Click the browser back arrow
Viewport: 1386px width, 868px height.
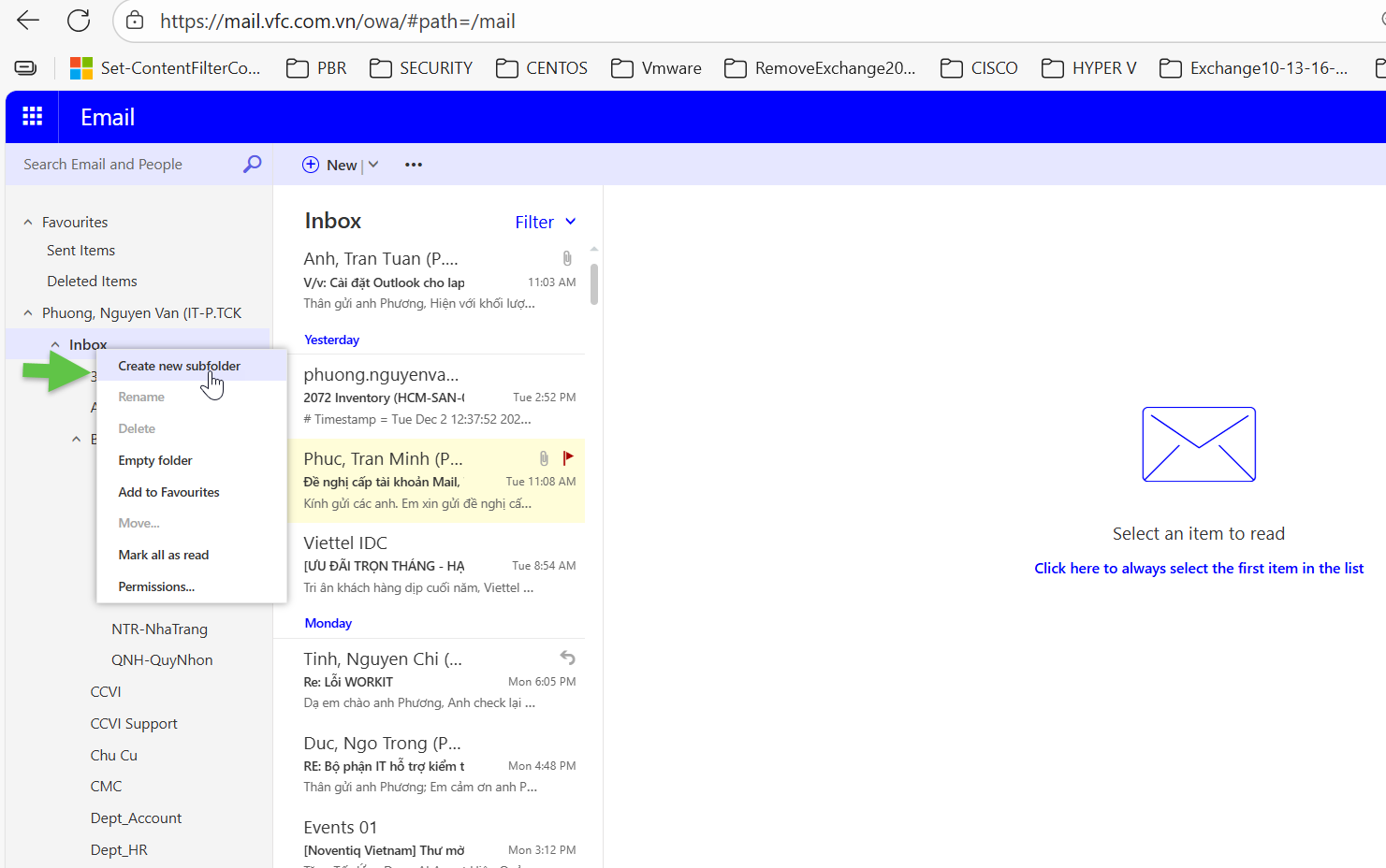tap(28, 21)
